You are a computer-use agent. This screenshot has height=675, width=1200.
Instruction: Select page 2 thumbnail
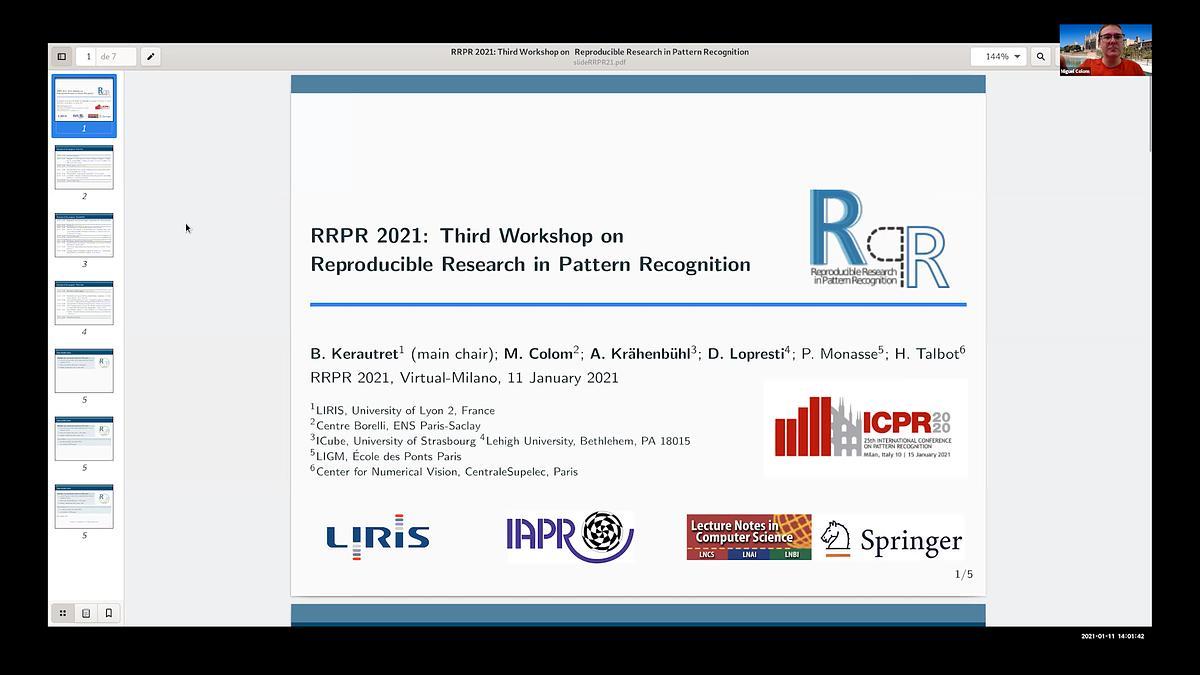84,167
